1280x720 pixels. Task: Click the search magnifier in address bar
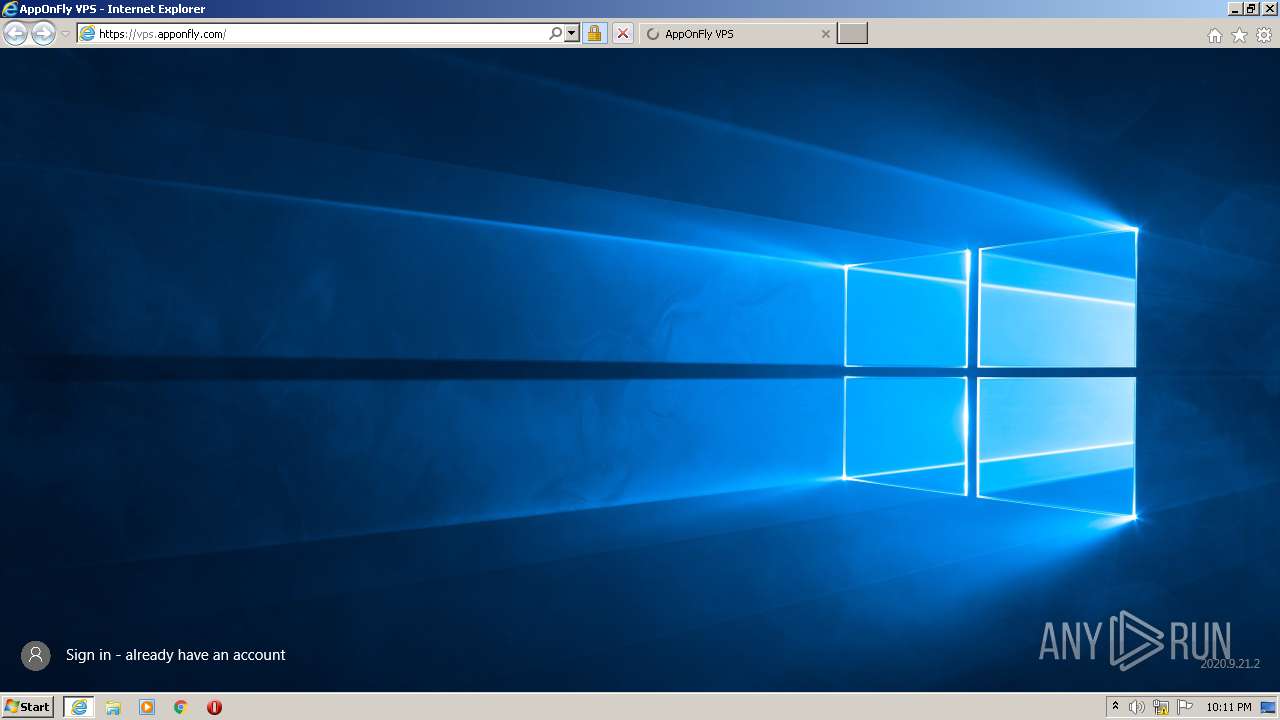click(x=556, y=34)
